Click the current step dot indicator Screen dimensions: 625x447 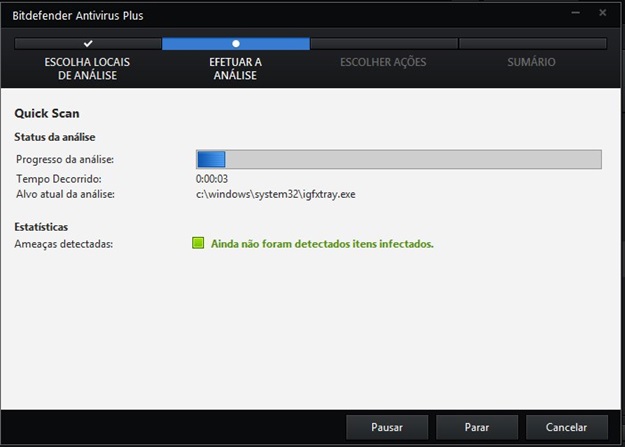236,43
